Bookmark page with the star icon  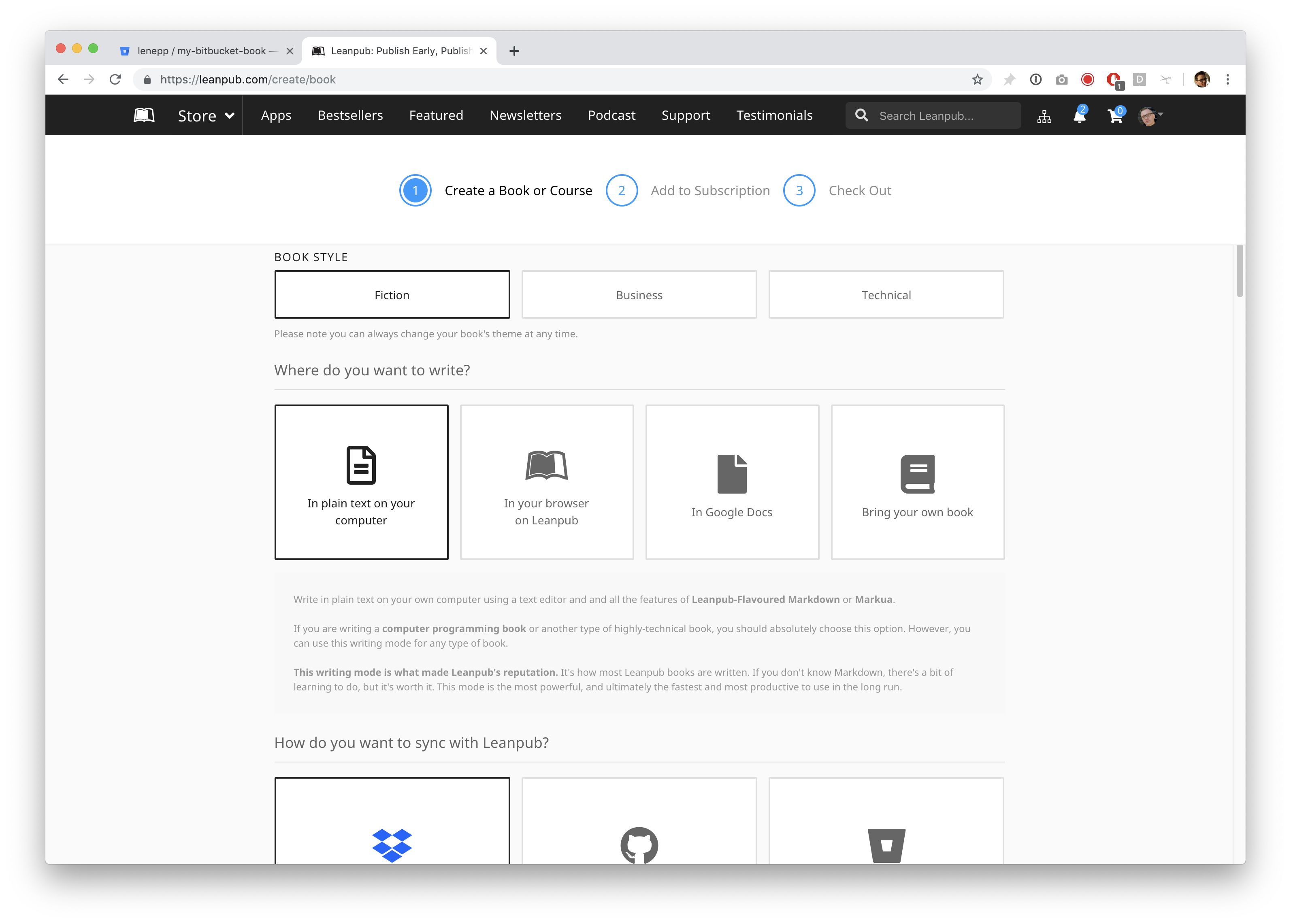[x=977, y=80]
